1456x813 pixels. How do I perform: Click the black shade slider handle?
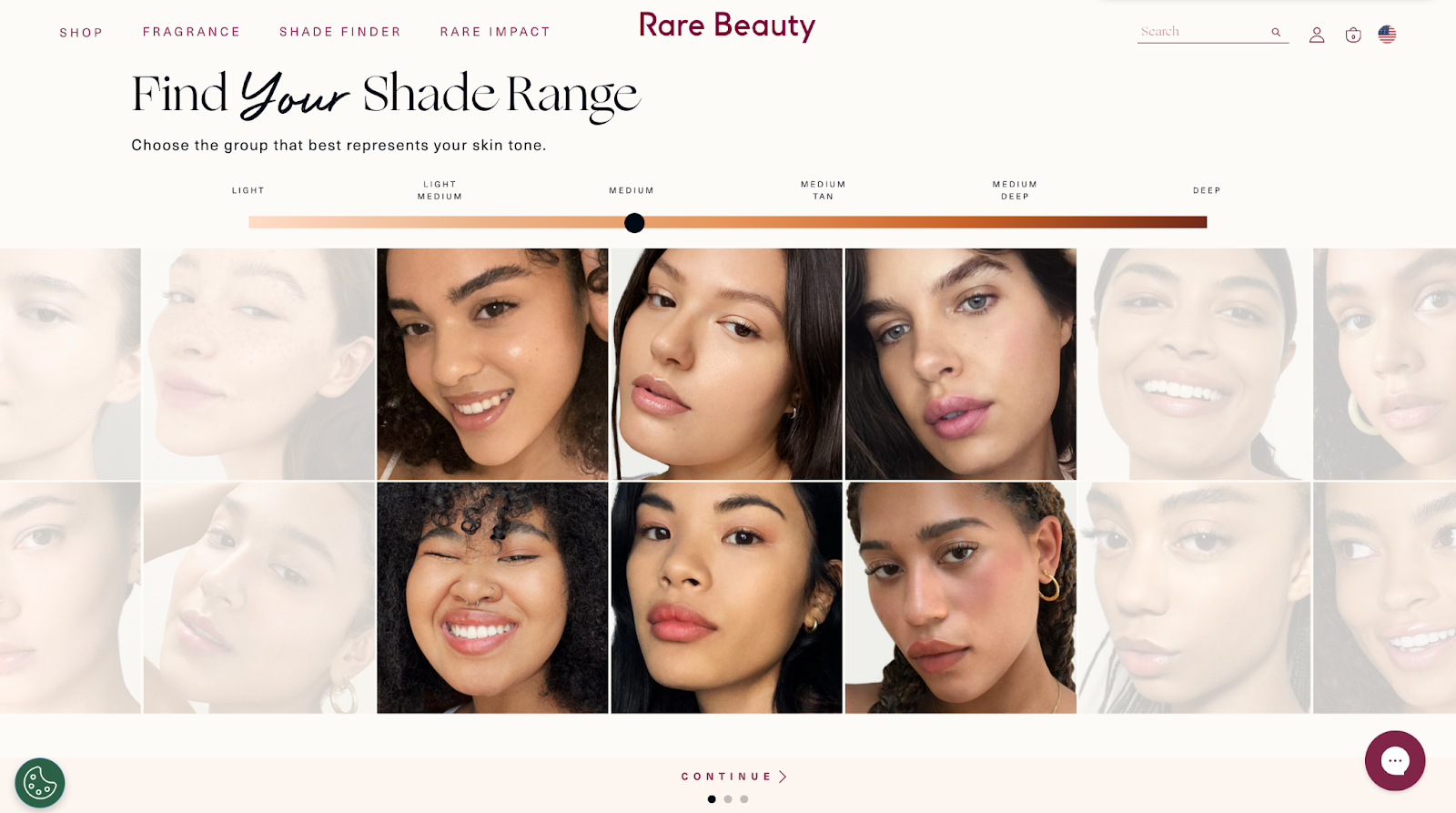pos(634,223)
